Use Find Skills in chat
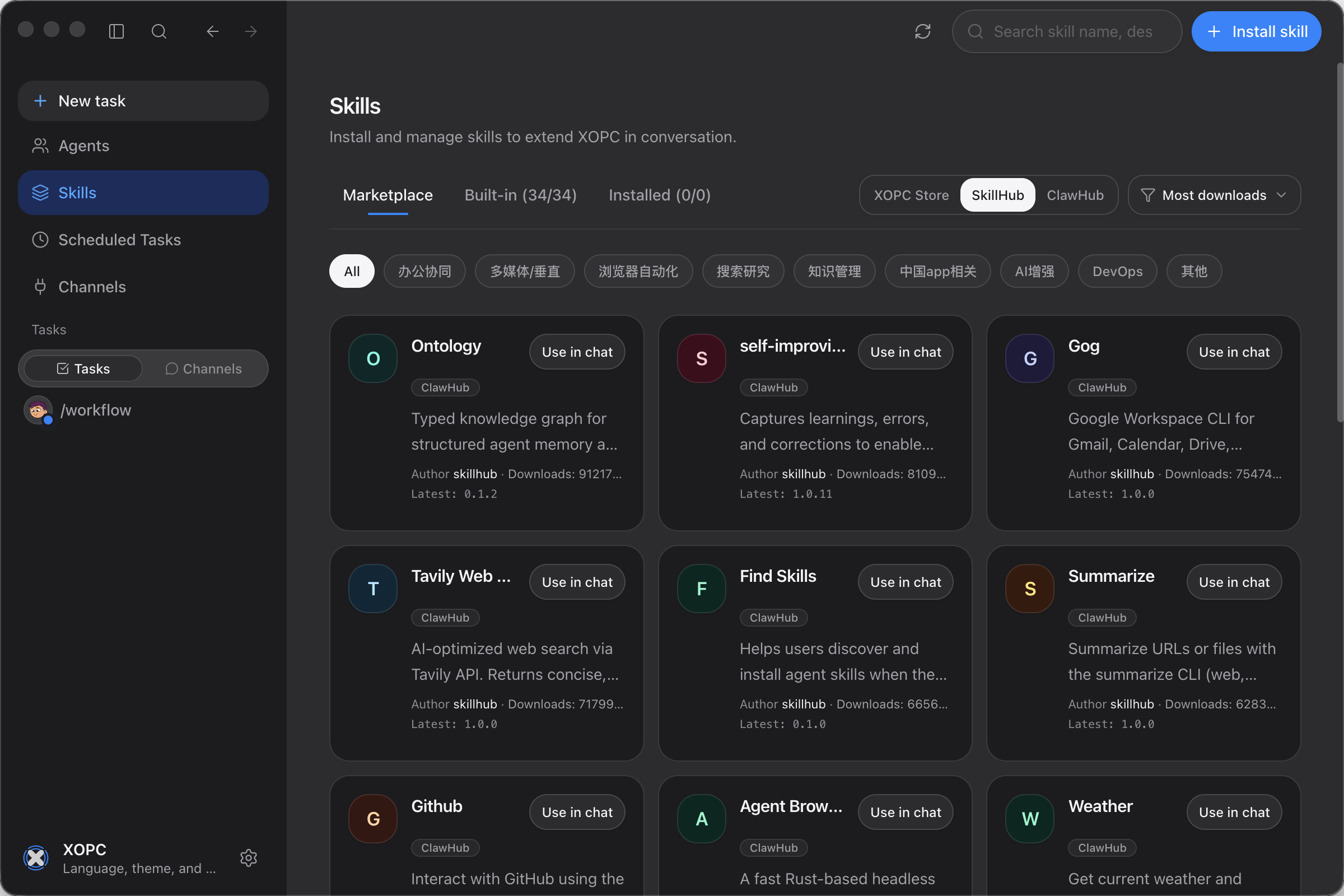This screenshot has height=896, width=1344. (x=905, y=582)
